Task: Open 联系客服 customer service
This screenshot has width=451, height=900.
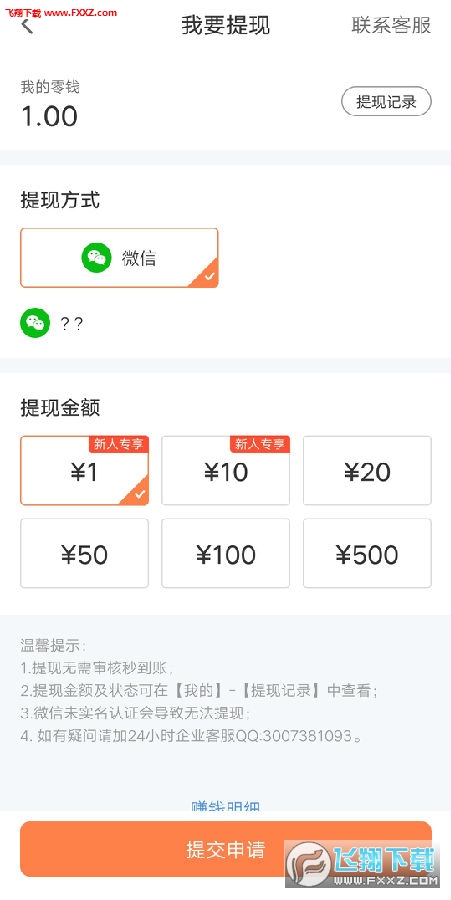Action: 391,25
